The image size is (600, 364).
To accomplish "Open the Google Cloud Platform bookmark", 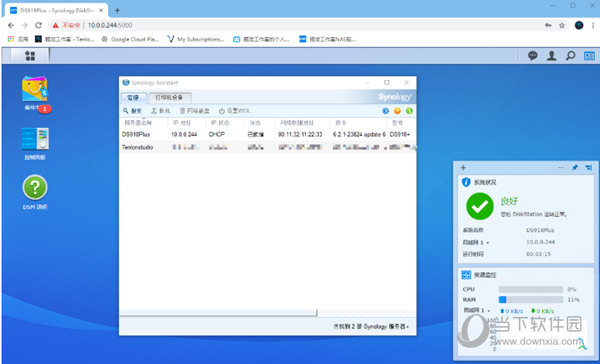I will pos(130,39).
